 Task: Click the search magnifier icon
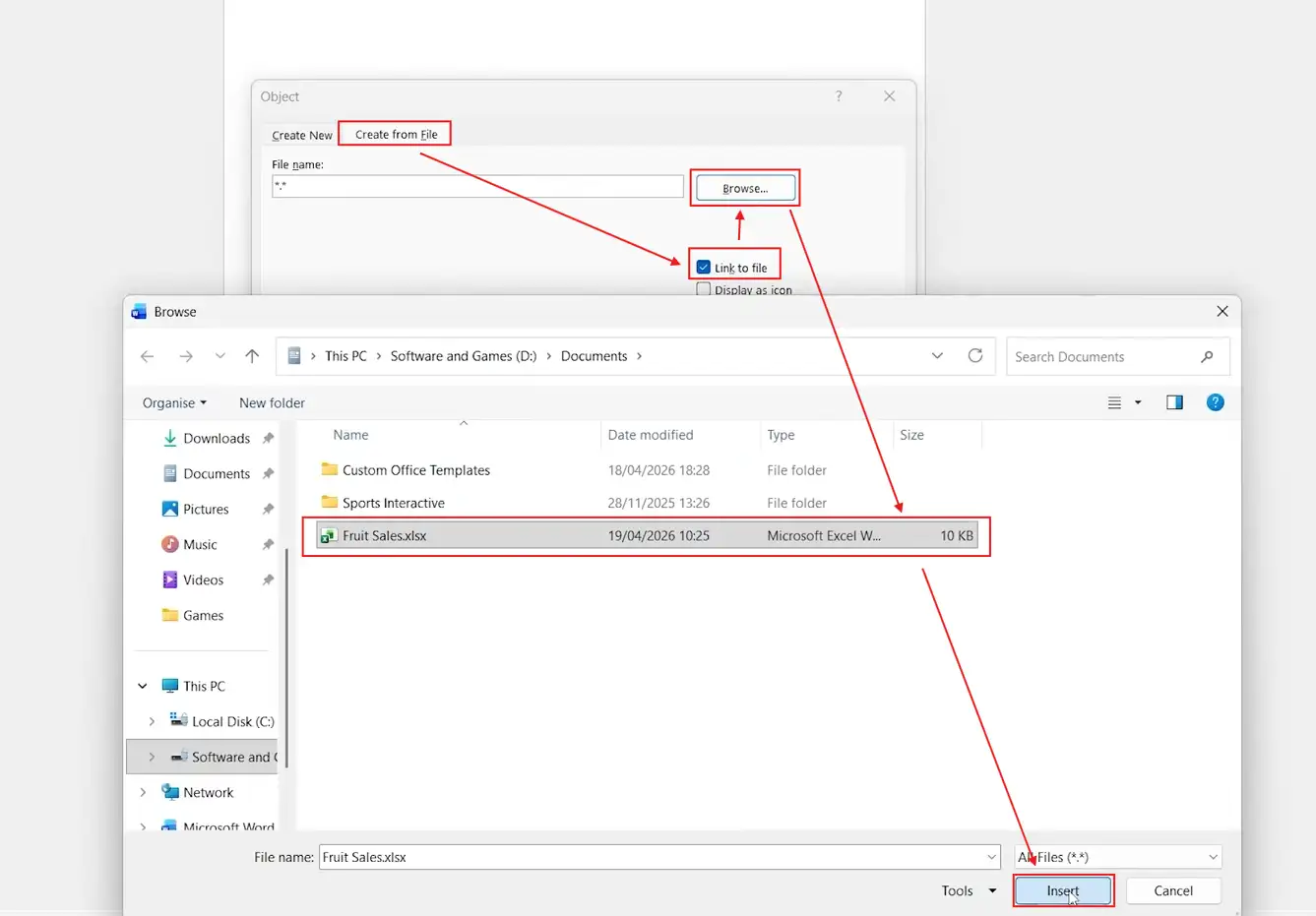[x=1207, y=357]
